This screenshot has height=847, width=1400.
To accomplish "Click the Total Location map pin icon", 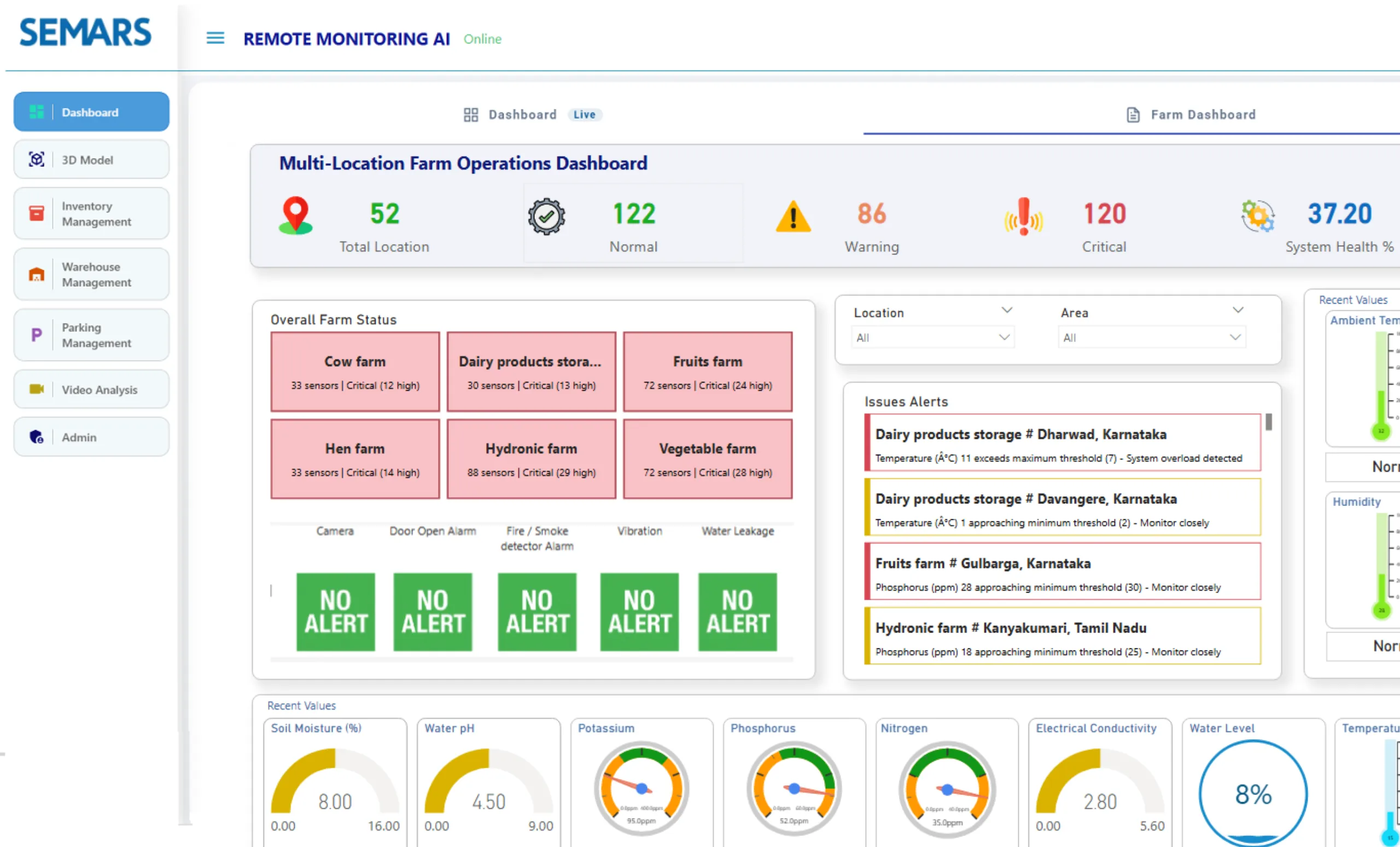I will (x=295, y=216).
